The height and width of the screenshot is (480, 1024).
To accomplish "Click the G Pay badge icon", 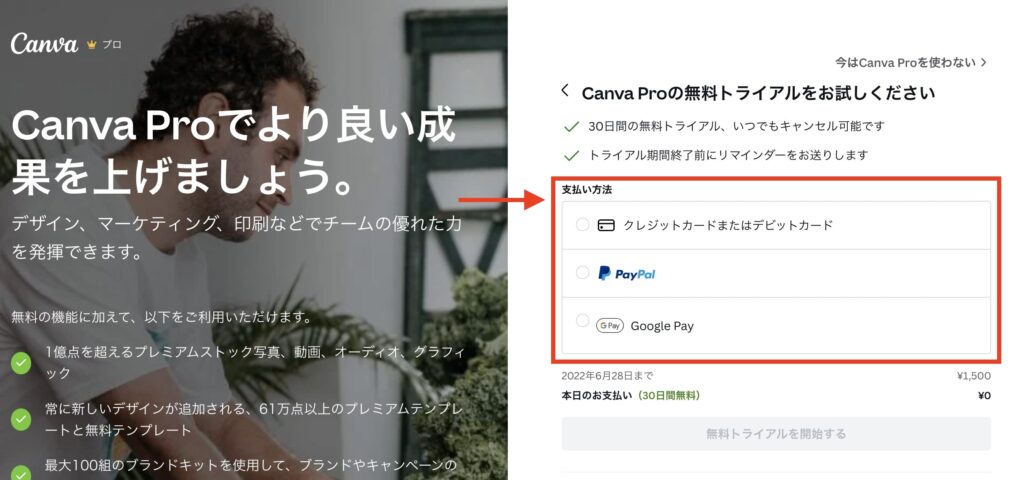I will coord(610,325).
